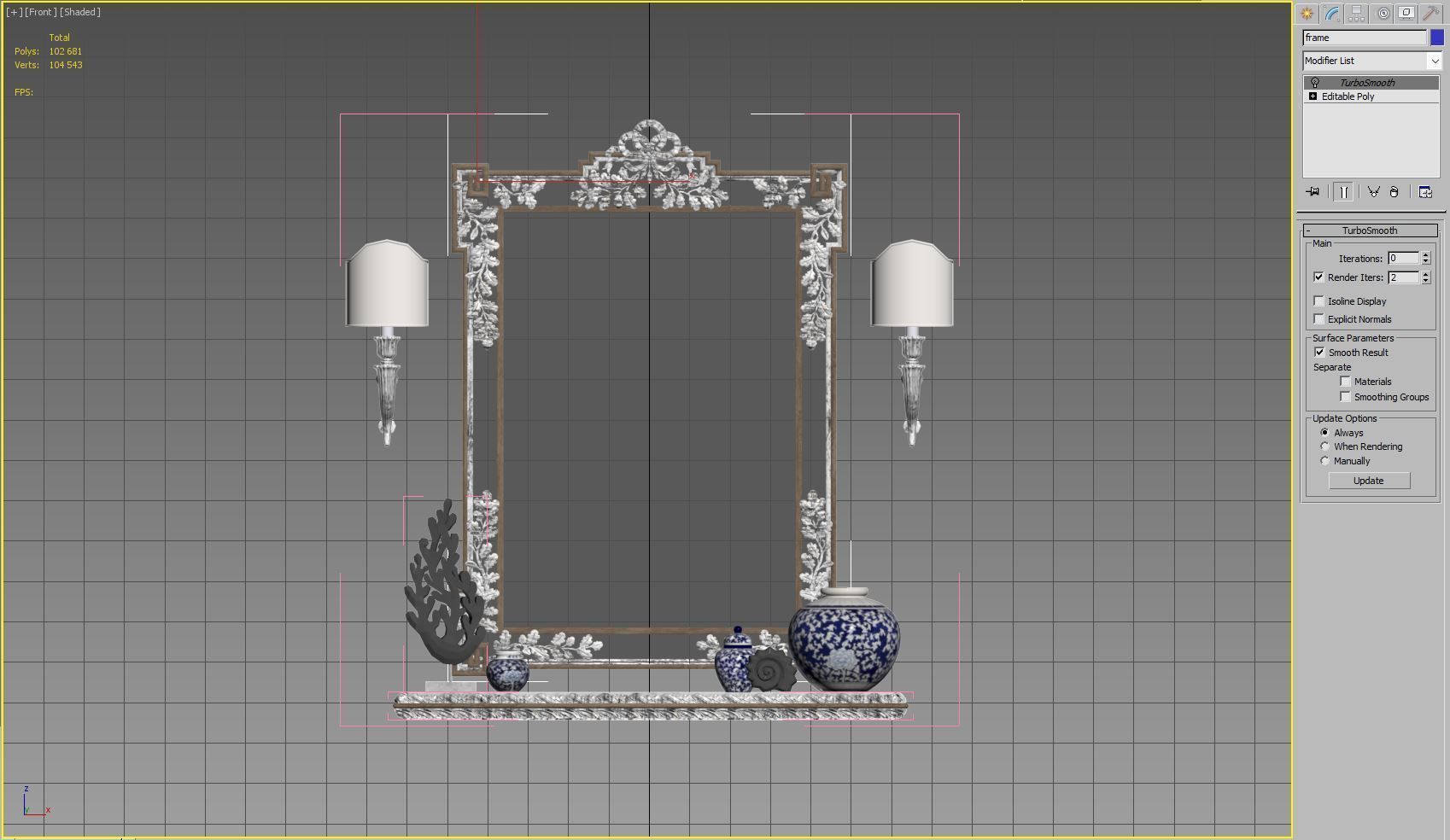1450x840 pixels.
Task: Click the Render Iters spinner arrows
Action: pos(1425,277)
